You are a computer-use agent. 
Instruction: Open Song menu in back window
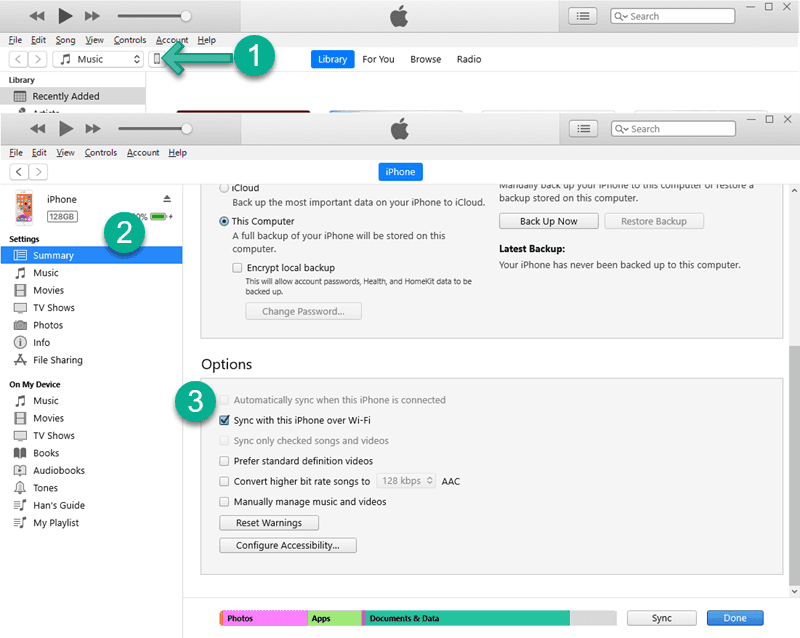coord(65,40)
